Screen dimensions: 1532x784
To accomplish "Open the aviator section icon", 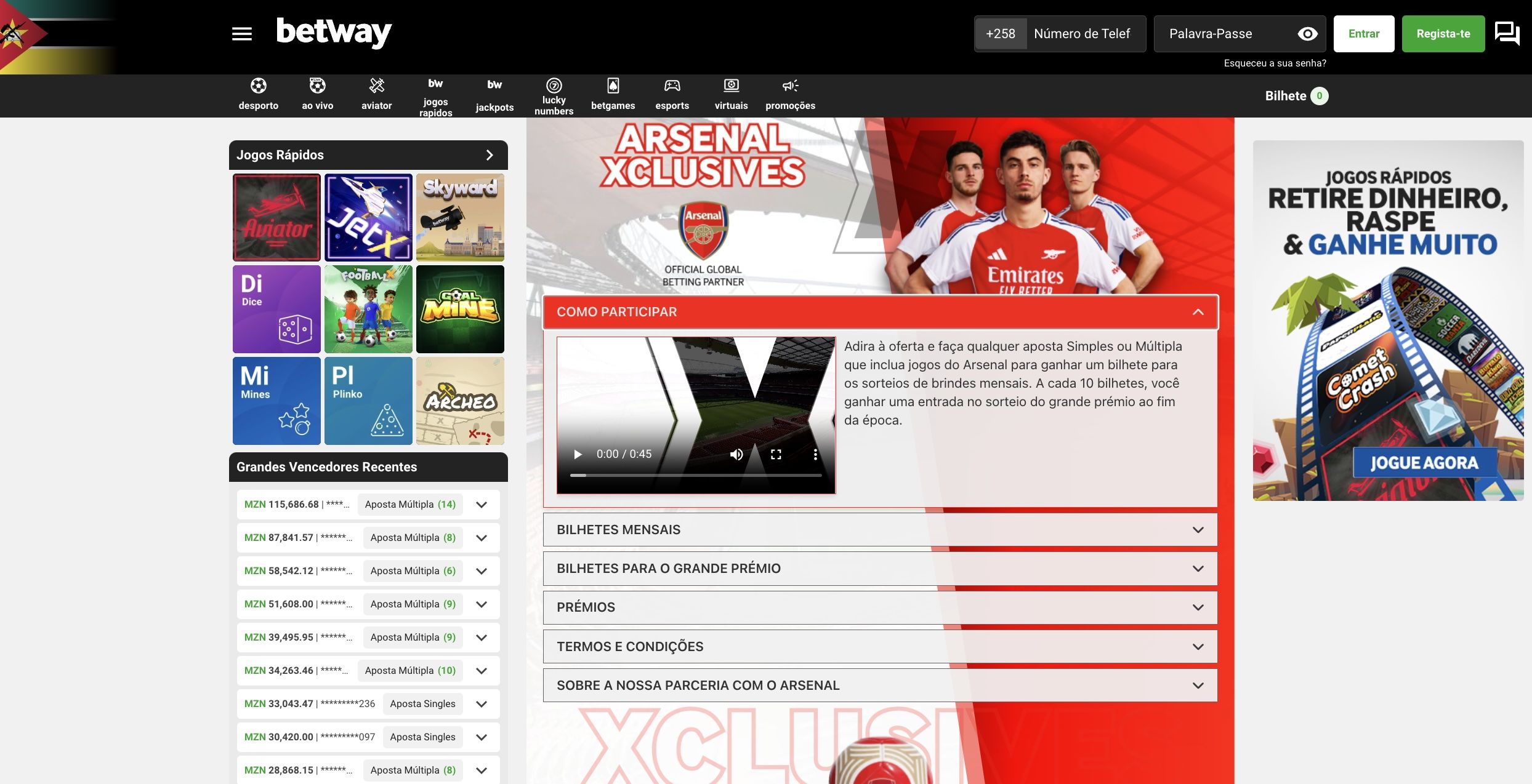I will tap(376, 86).
